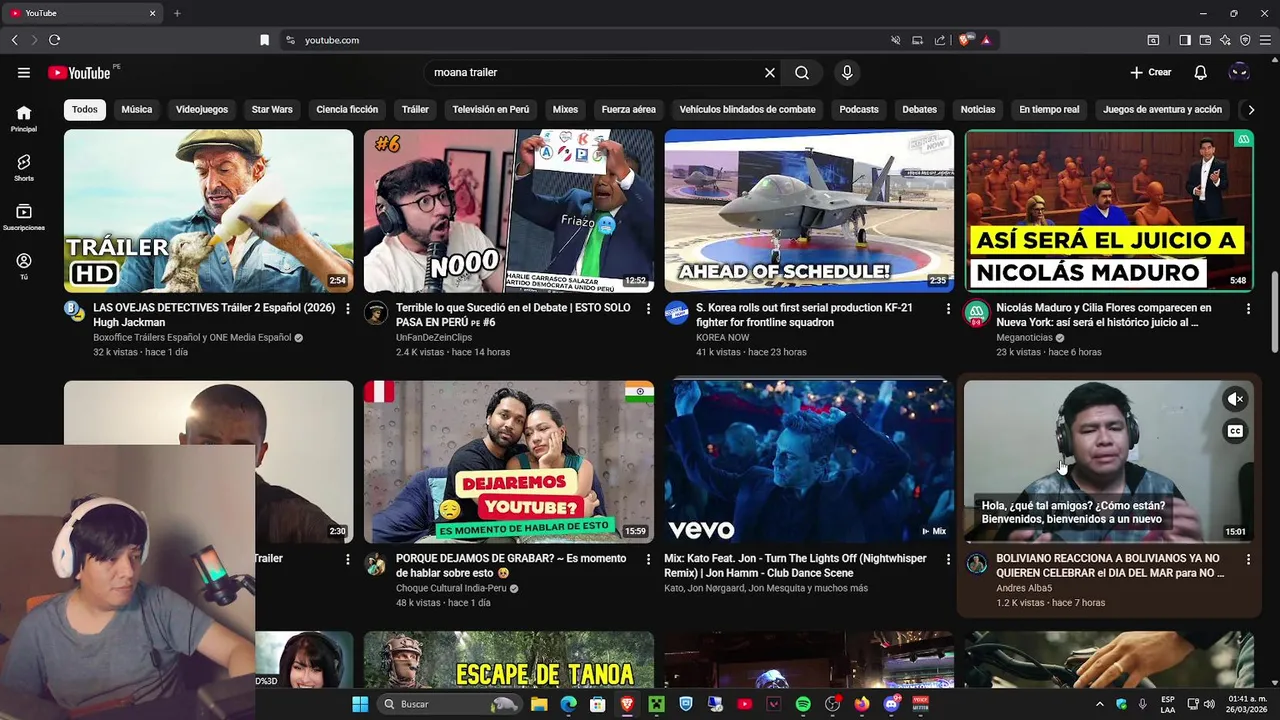The image size is (1280, 720).
Task: Open the notifications bell
Action: 1201,72
